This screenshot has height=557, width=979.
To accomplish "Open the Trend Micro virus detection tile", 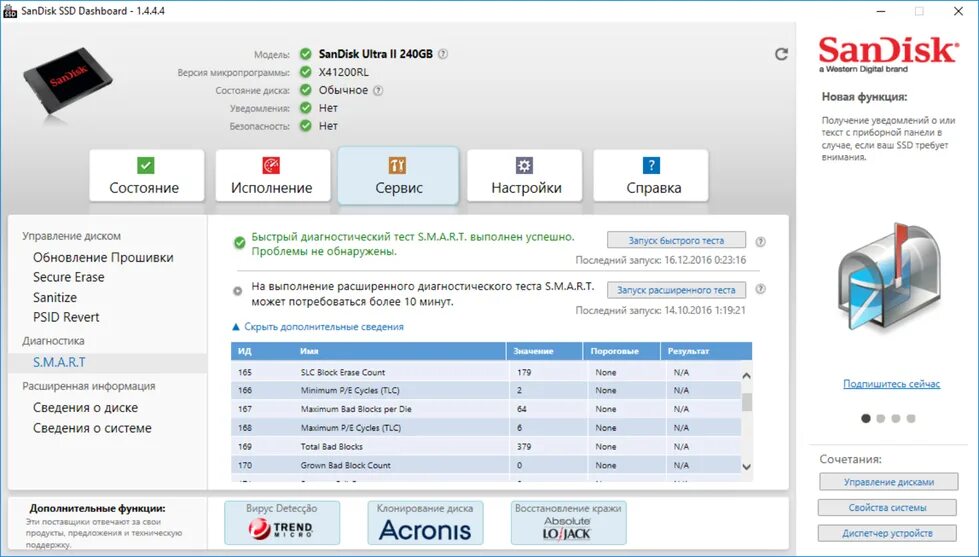I will 282,523.
